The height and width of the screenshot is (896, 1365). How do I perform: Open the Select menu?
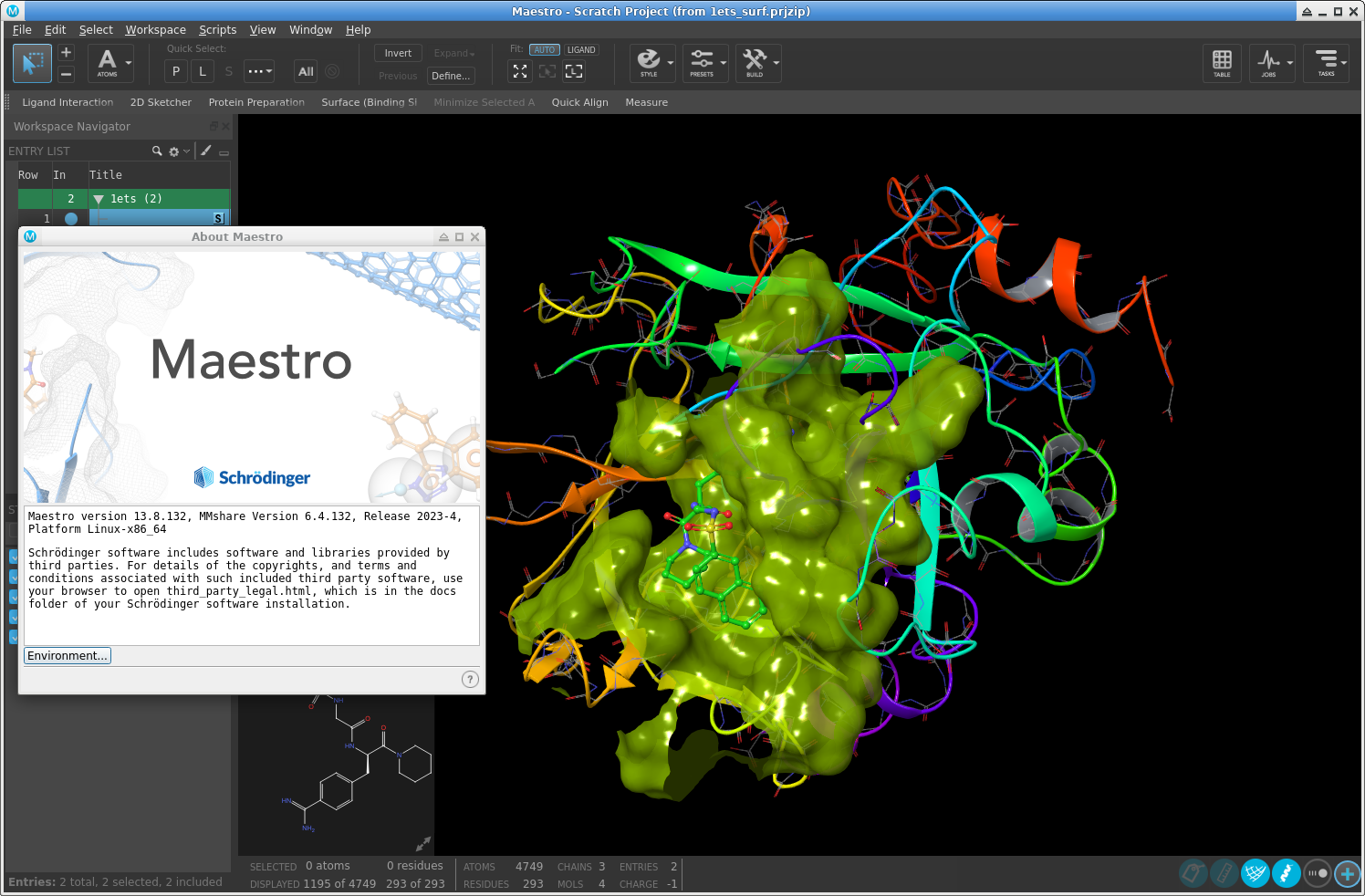click(x=96, y=30)
